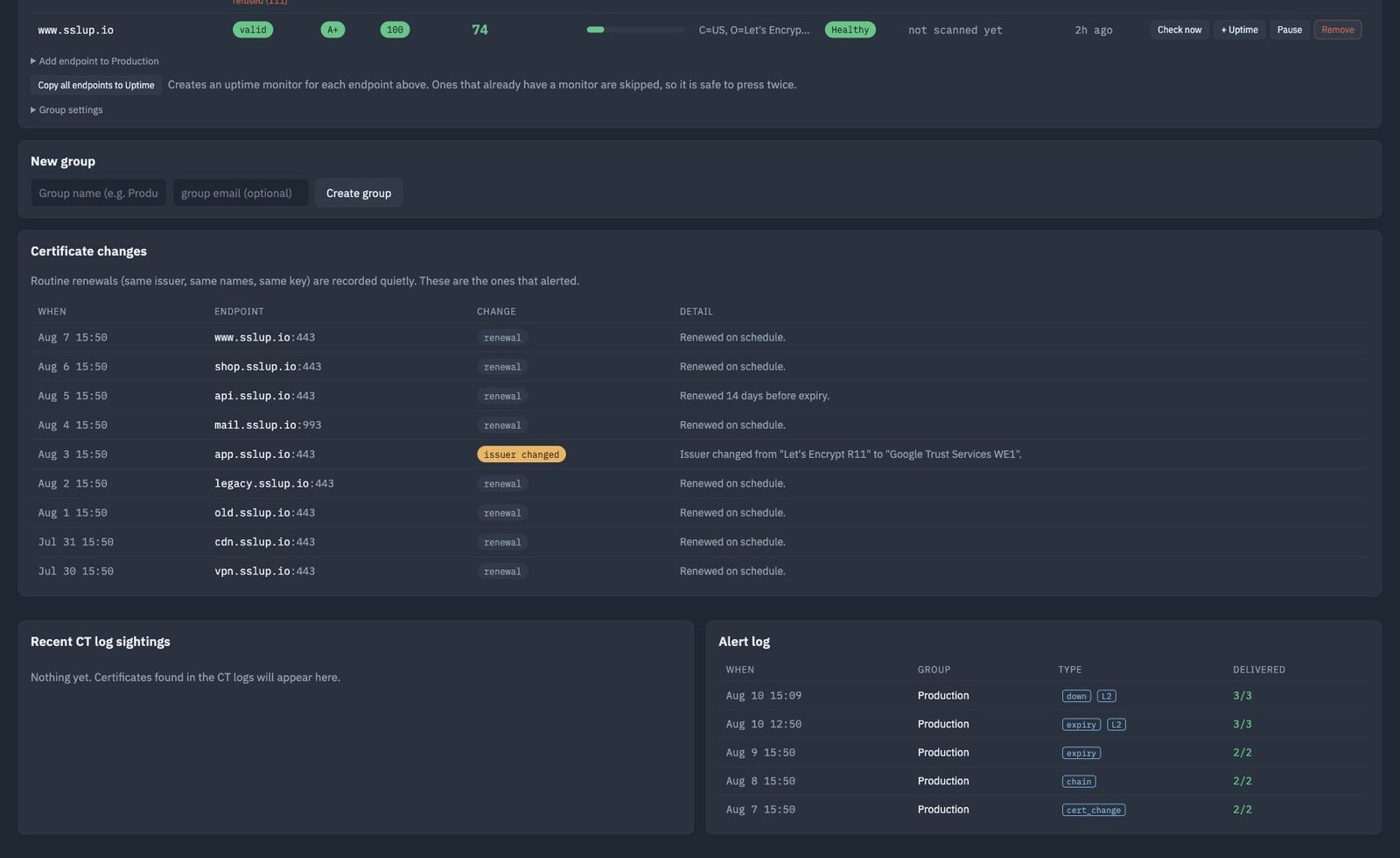Click 'Renewed 14 days before expiry.' detail
The width and height of the screenshot is (1400, 858).
coord(754,396)
